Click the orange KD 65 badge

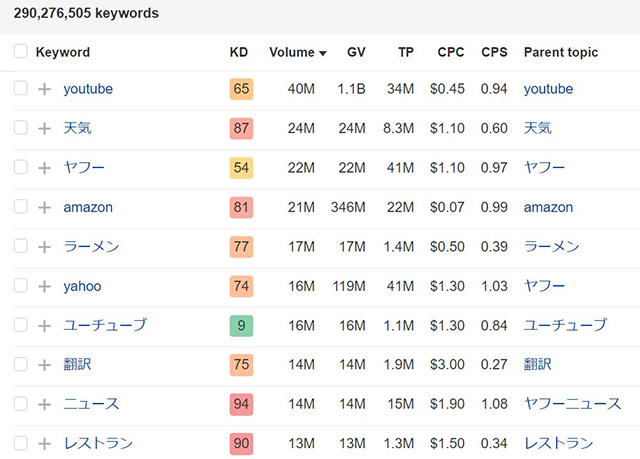241,89
